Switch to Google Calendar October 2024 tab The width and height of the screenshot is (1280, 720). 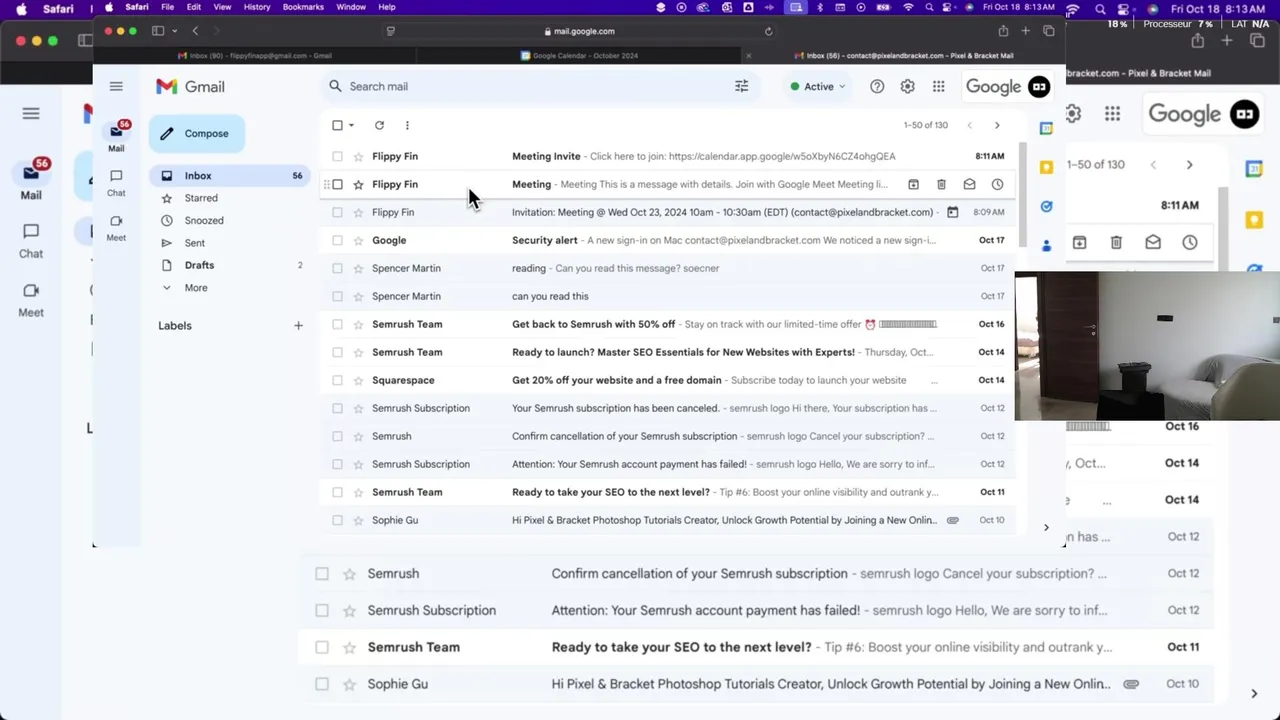point(580,56)
